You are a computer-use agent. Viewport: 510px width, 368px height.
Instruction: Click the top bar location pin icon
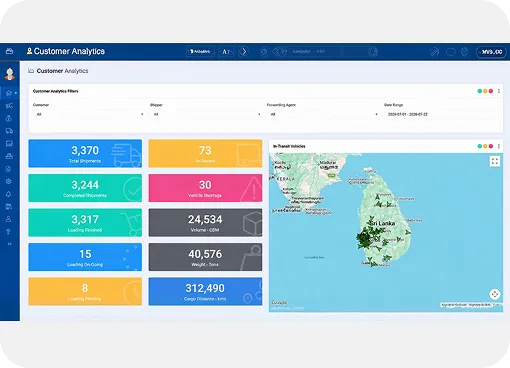(464, 52)
